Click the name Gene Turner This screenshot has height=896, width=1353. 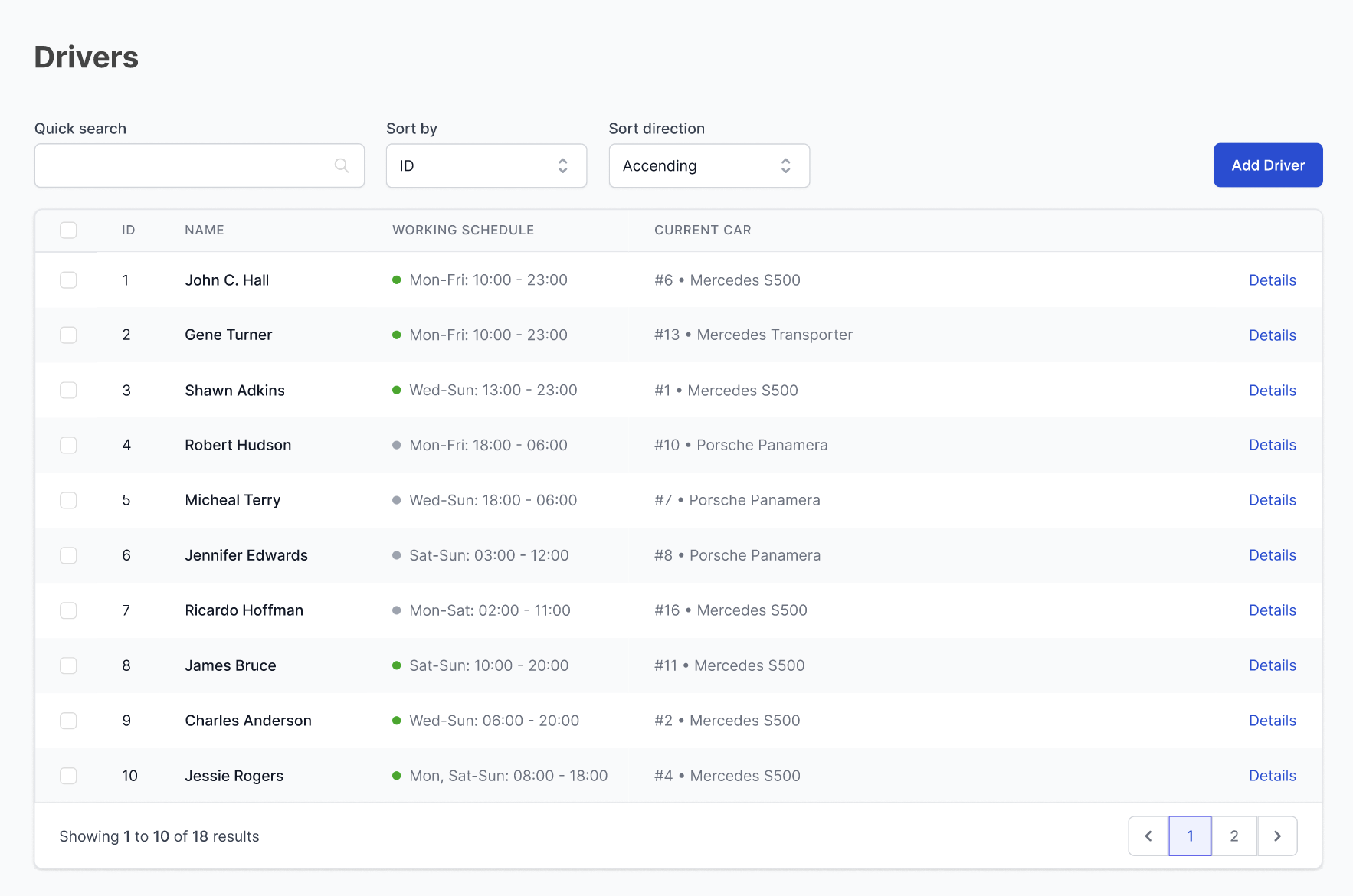click(x=228, y=335)
